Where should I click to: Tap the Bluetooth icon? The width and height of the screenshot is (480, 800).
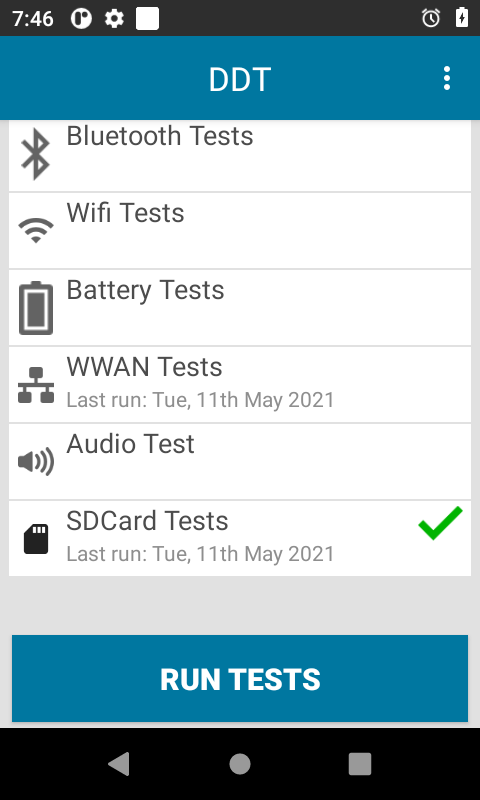click(x=36, y=154)
